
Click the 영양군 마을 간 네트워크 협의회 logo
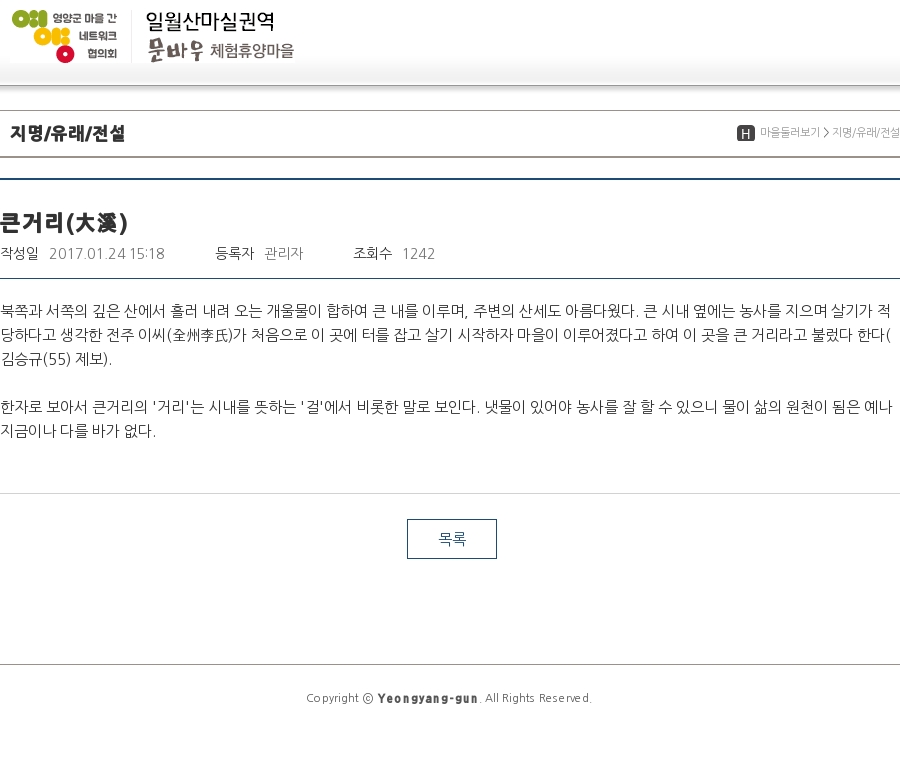pos(65,36)
